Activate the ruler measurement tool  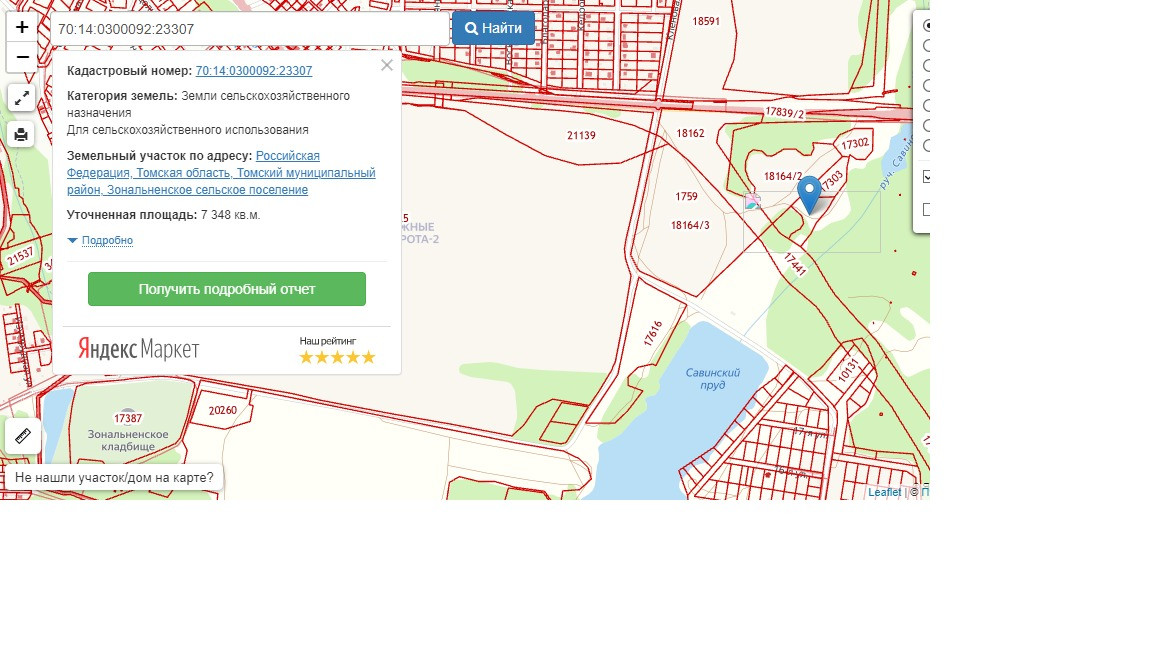click(22, 436)
